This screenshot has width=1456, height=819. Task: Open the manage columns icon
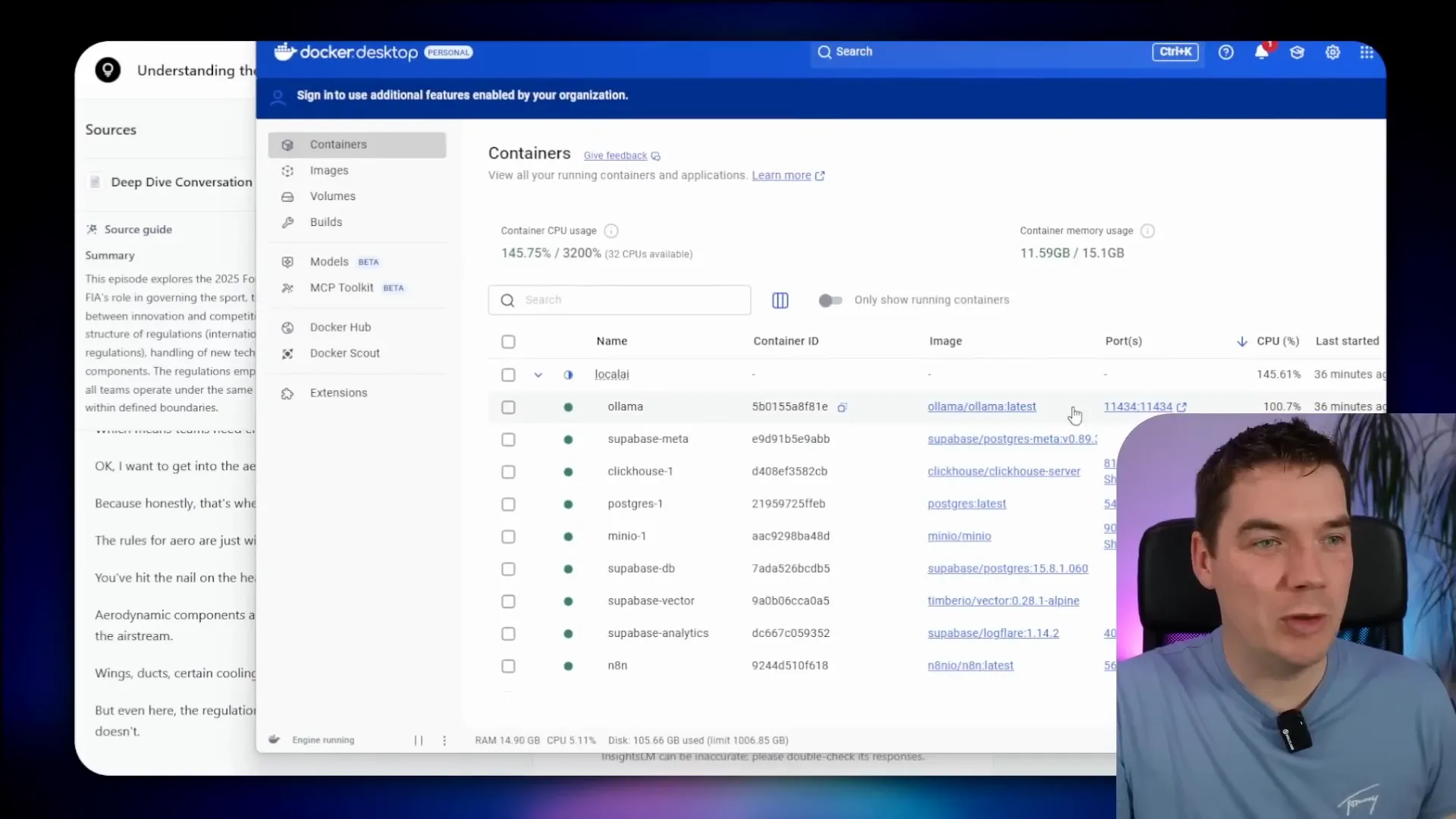[x=780, y=300]
